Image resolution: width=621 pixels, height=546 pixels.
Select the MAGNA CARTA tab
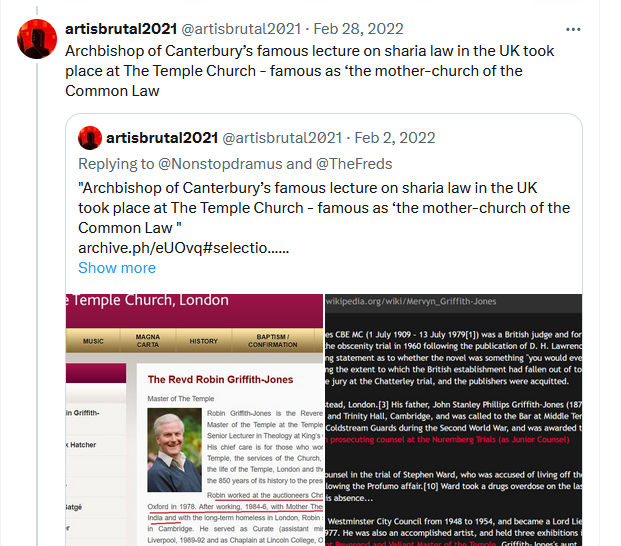coord(148,341)
